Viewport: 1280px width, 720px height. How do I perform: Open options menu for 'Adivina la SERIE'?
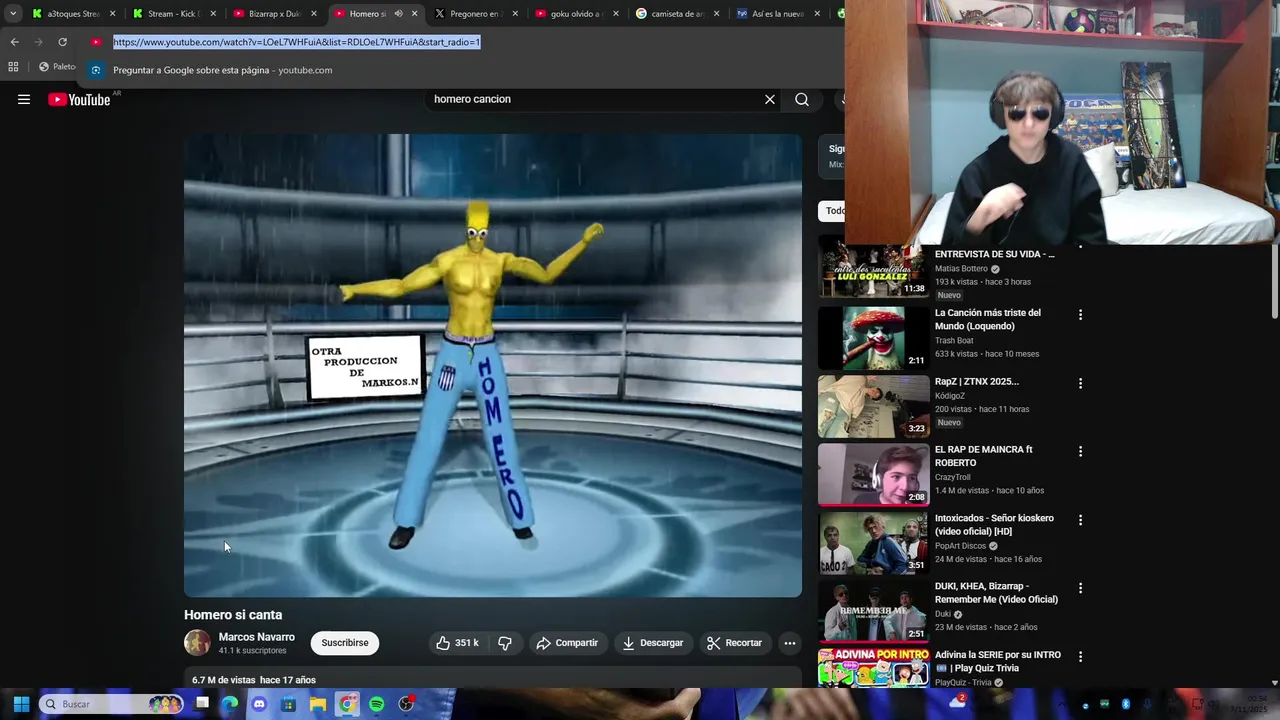point(1080,656)
